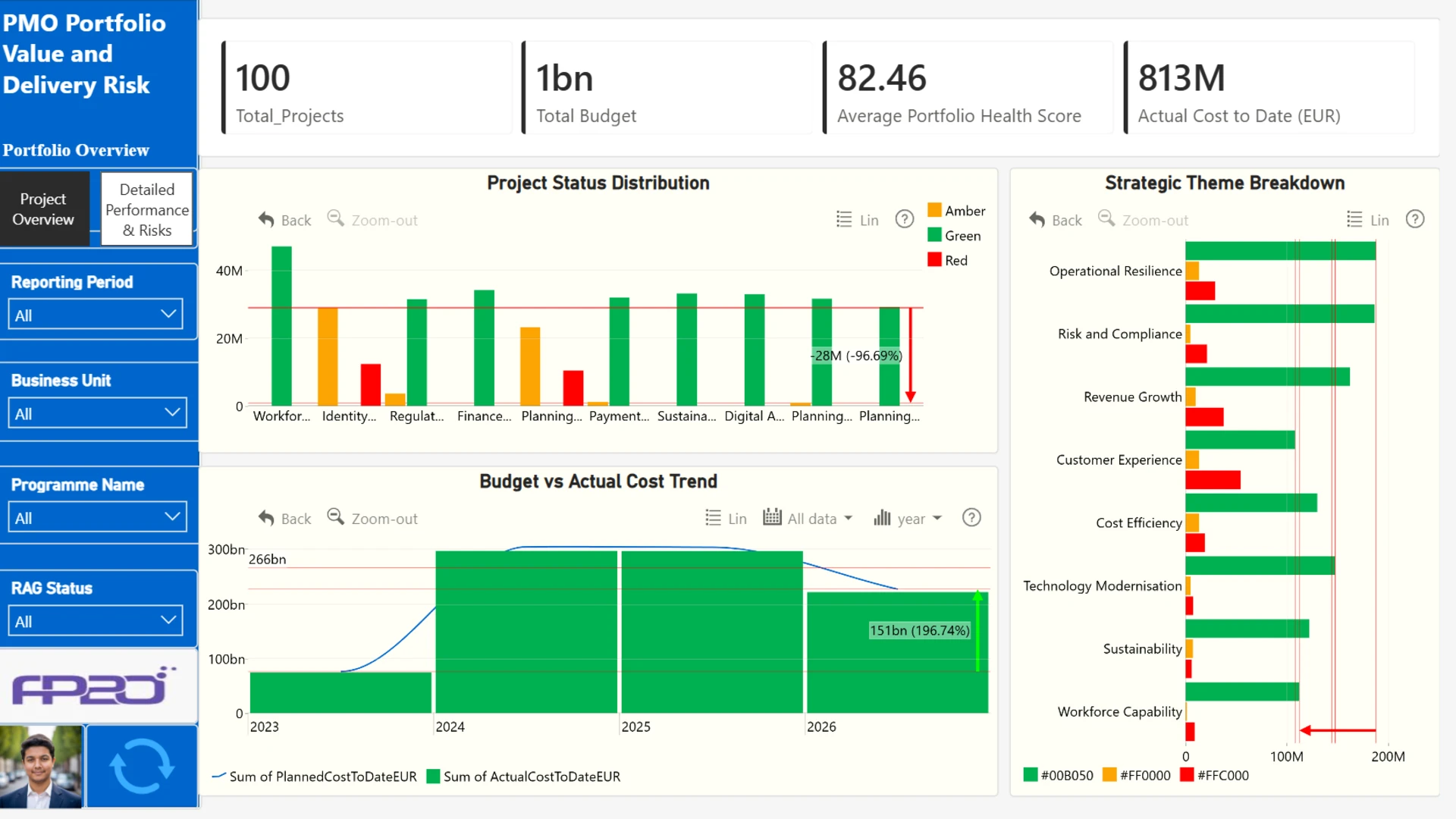Click the Red legend swatch
The width and height of the screenshot is (1456, 819).
[934, 260]
